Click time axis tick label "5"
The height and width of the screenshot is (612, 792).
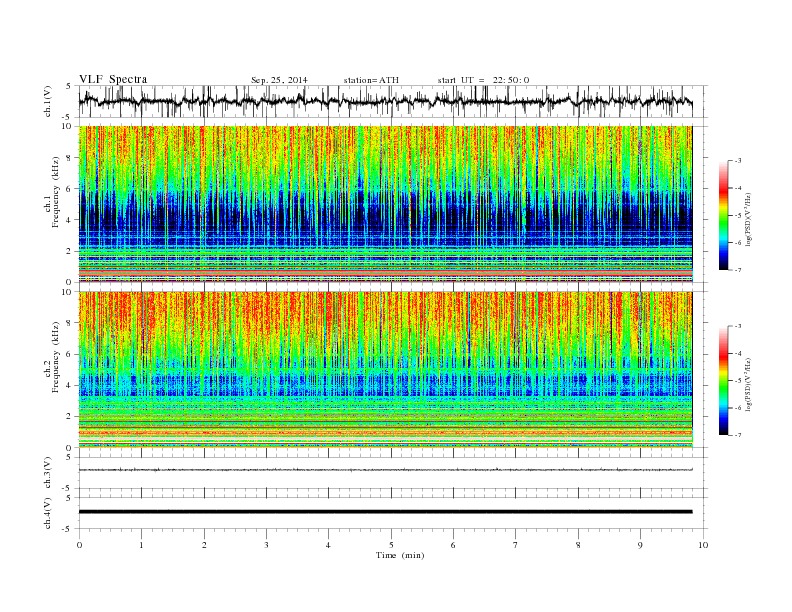(x=391, y=545)
